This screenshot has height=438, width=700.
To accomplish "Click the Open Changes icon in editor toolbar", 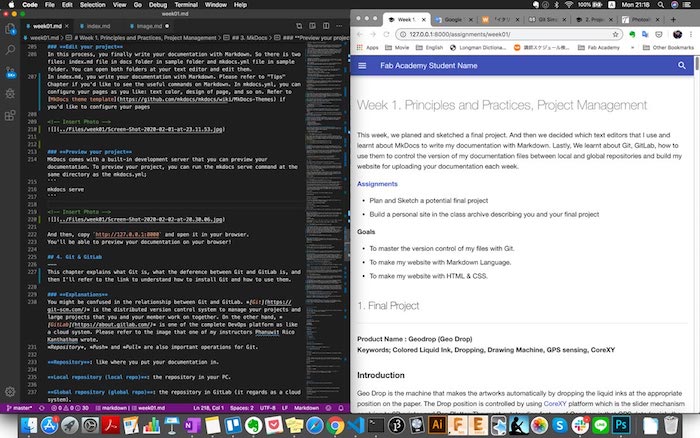I will coord(299,26).
